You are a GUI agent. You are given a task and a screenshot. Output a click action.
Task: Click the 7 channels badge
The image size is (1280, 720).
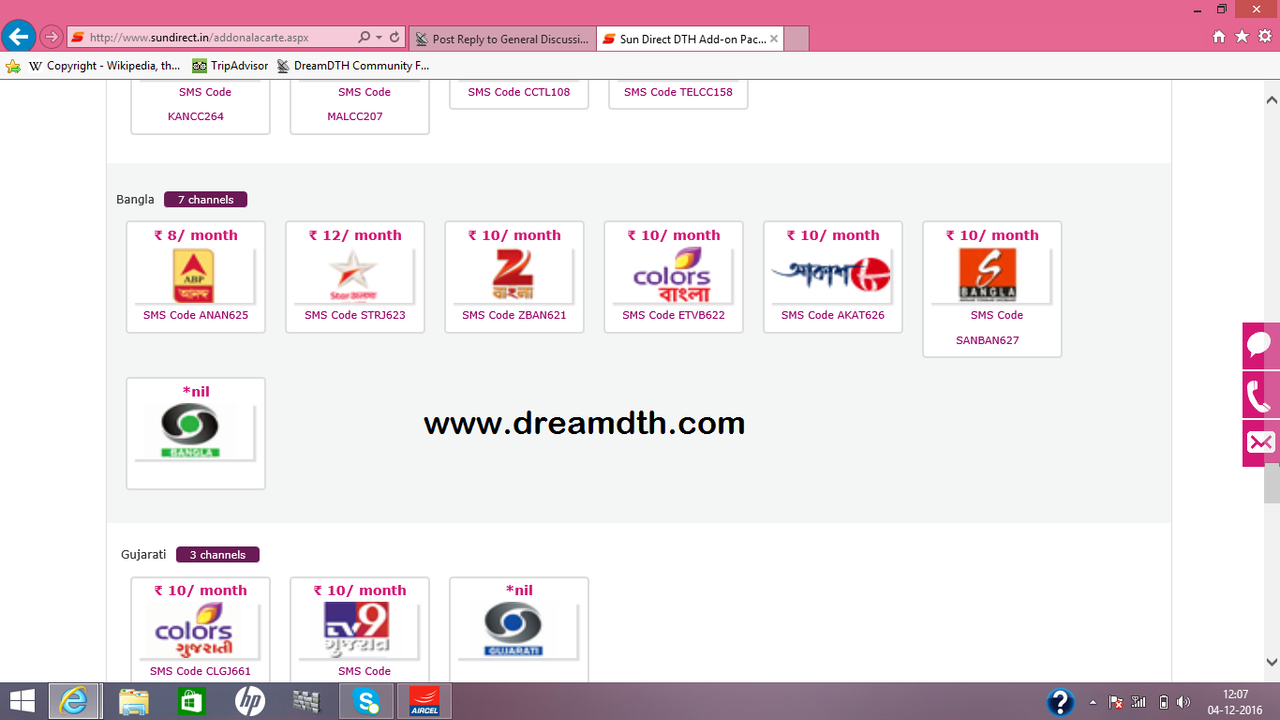click(x=206, y=200)
